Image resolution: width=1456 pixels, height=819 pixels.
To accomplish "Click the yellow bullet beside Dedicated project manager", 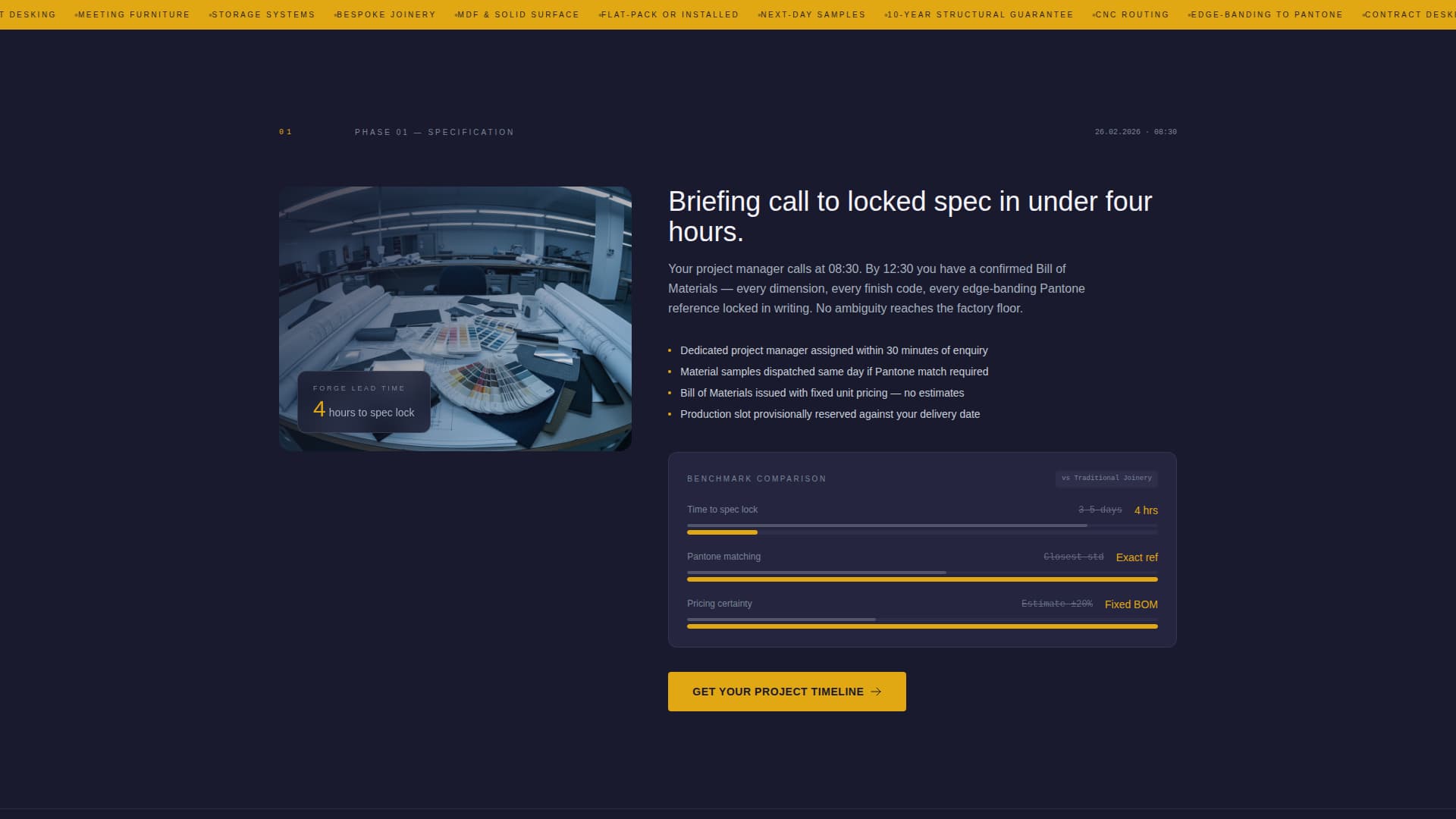I will pos(670,350).
